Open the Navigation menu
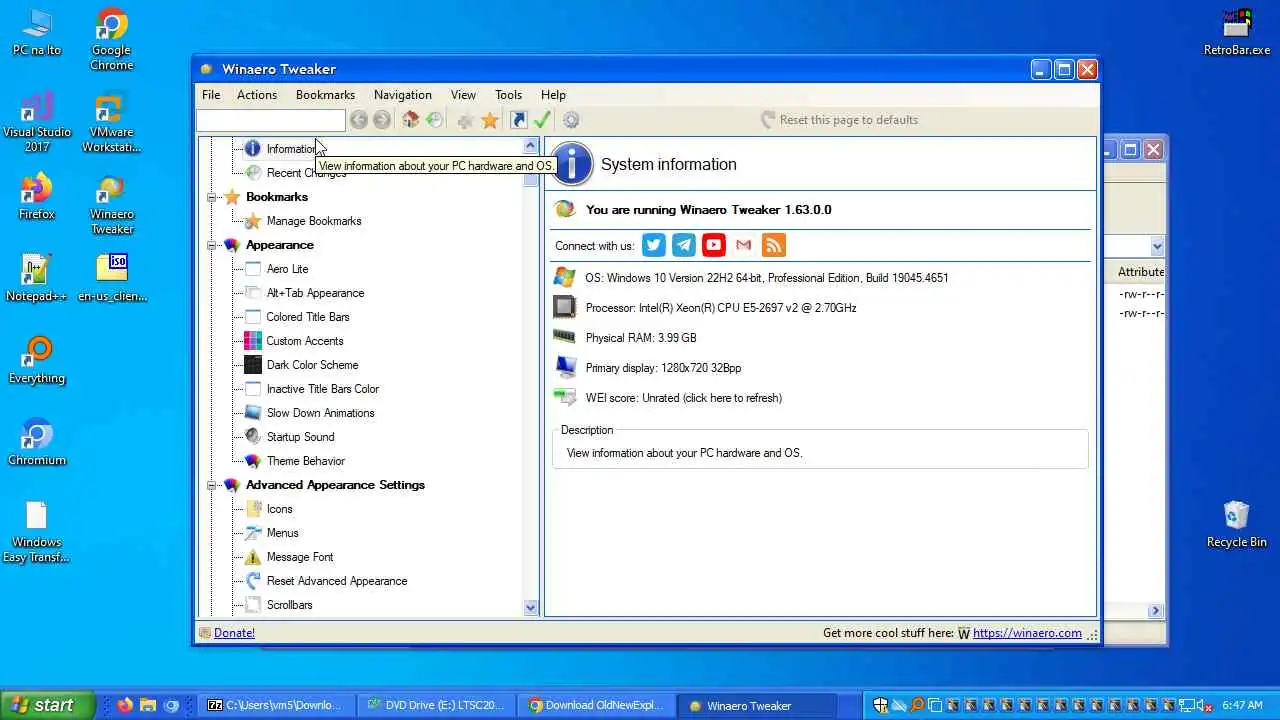Viewport: 1280px width, 720px height. (403, 95)
